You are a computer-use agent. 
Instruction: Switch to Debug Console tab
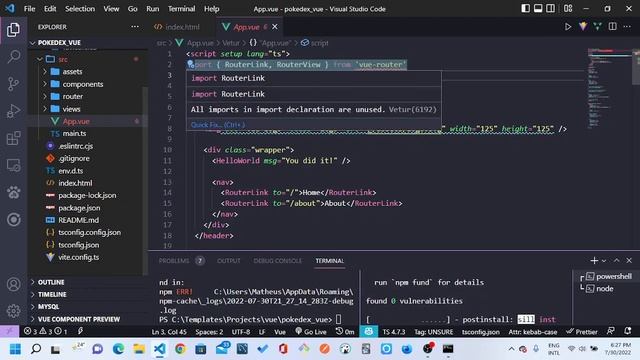[278, 260]
